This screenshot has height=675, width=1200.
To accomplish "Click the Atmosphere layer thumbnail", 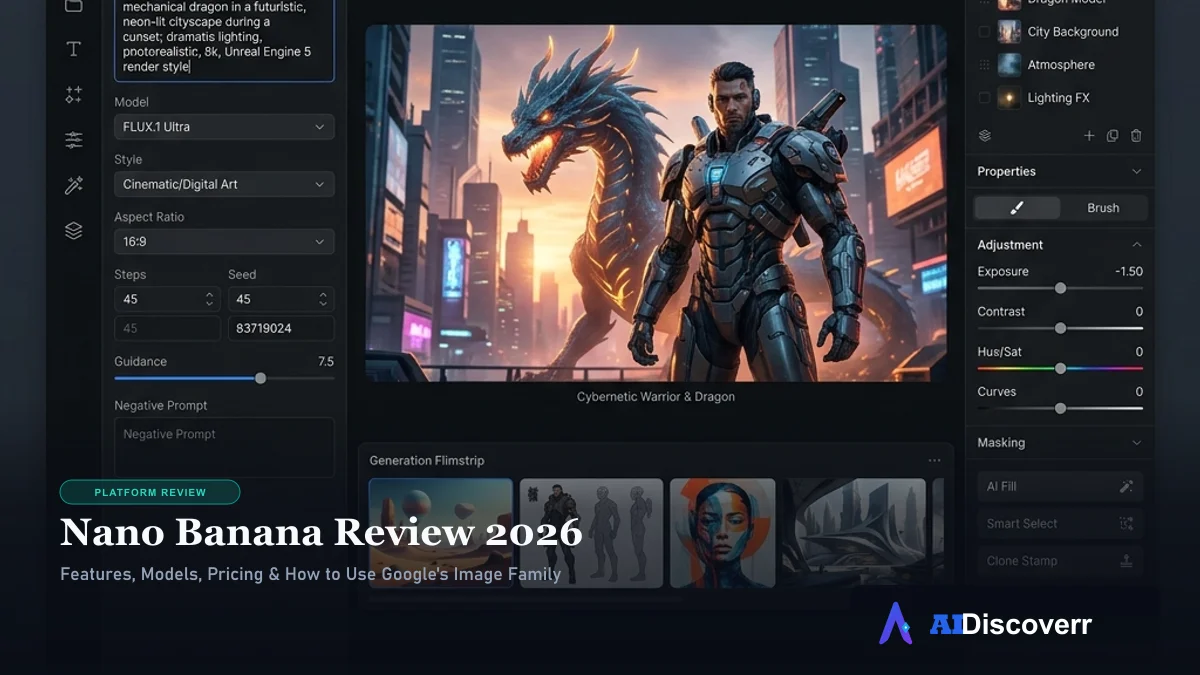I will (x=1009, y=65).
